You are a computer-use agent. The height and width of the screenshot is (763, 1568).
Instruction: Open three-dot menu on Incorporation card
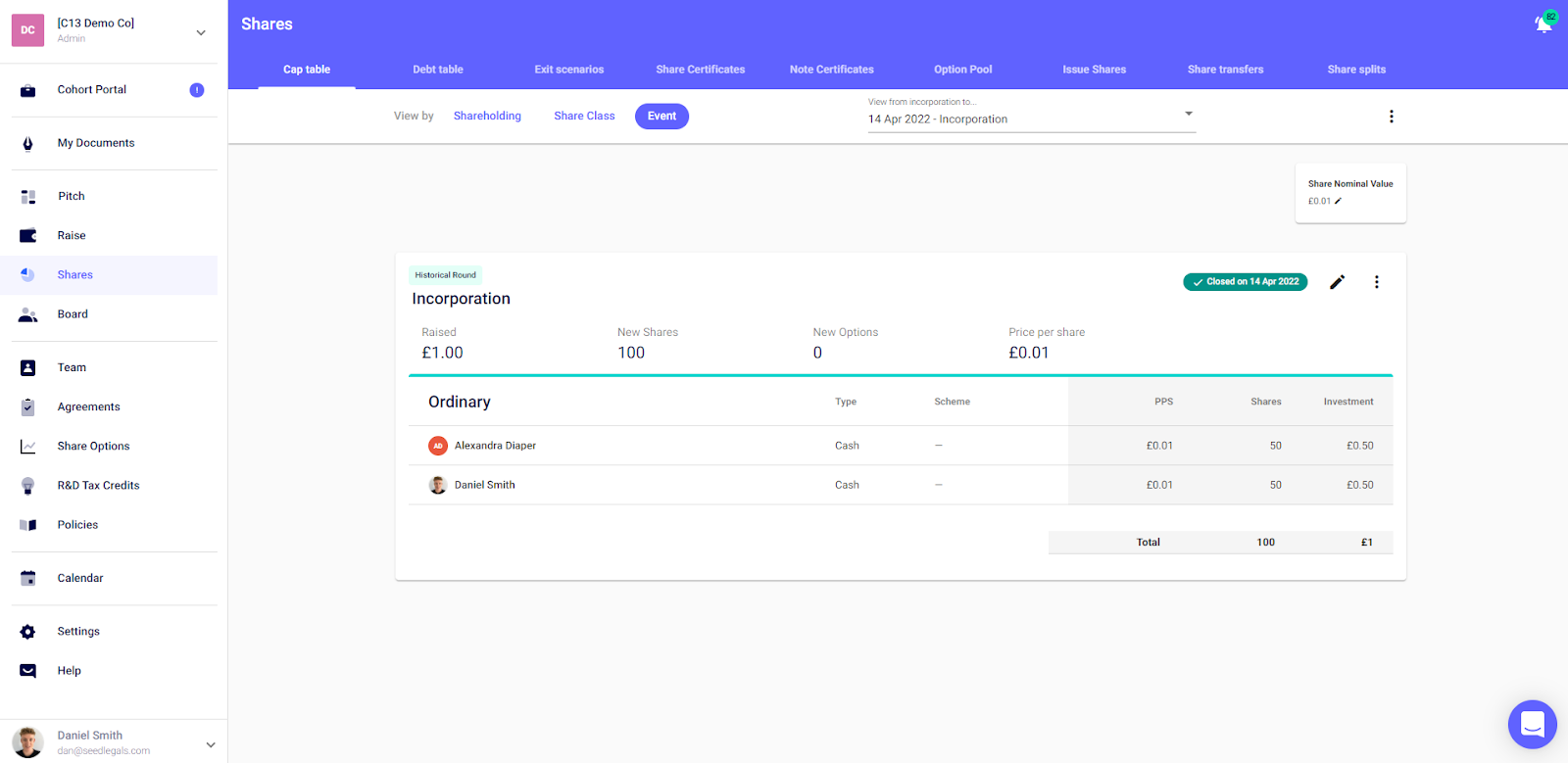(x=1376, y=282)
